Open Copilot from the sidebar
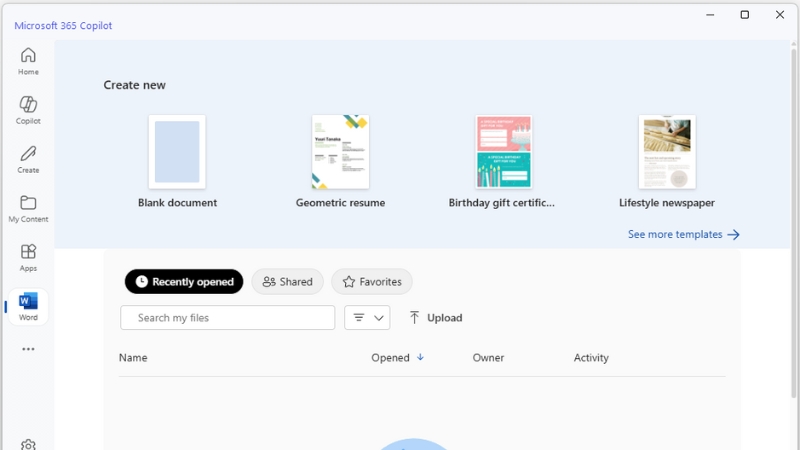The width and height of the screenshot is (800, 450). point(28,110)
